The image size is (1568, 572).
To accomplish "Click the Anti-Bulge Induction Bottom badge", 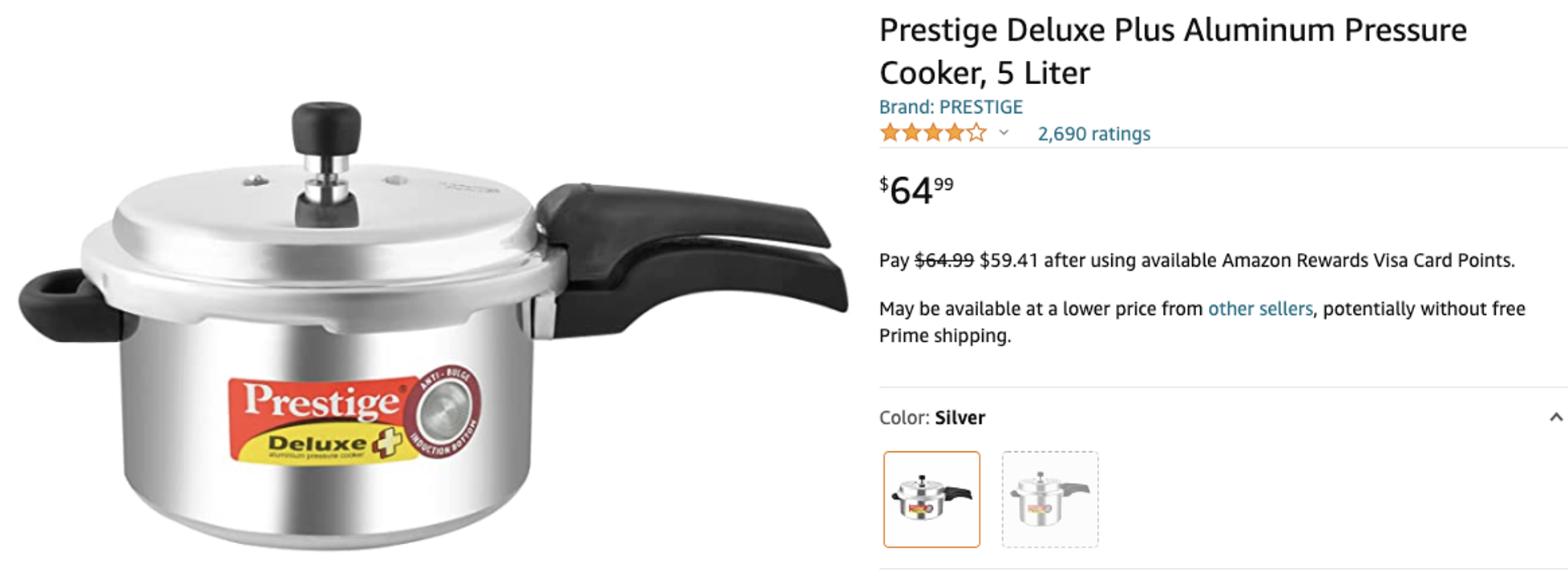I will coord(445,411).
